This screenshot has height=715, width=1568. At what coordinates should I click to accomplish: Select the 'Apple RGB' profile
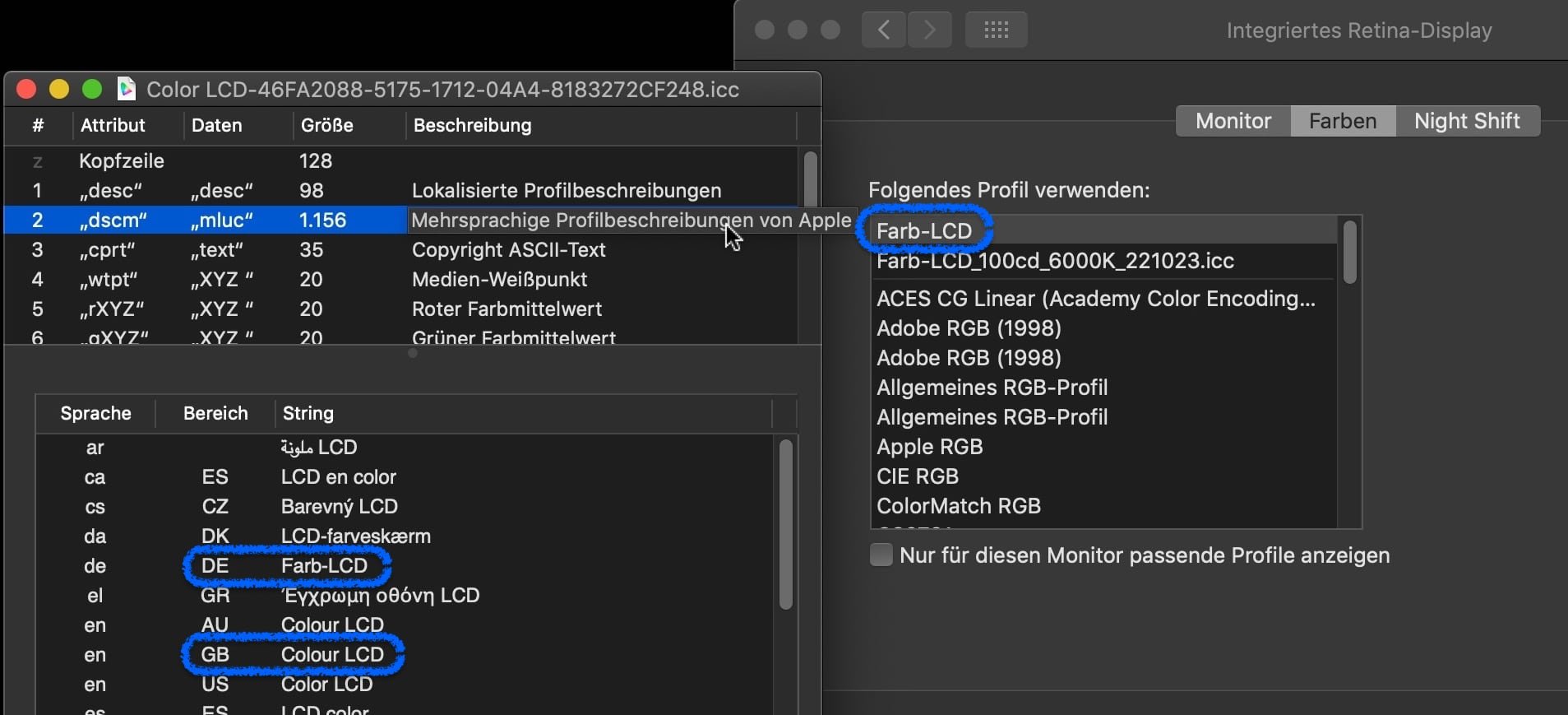[x=1104, y=447]
